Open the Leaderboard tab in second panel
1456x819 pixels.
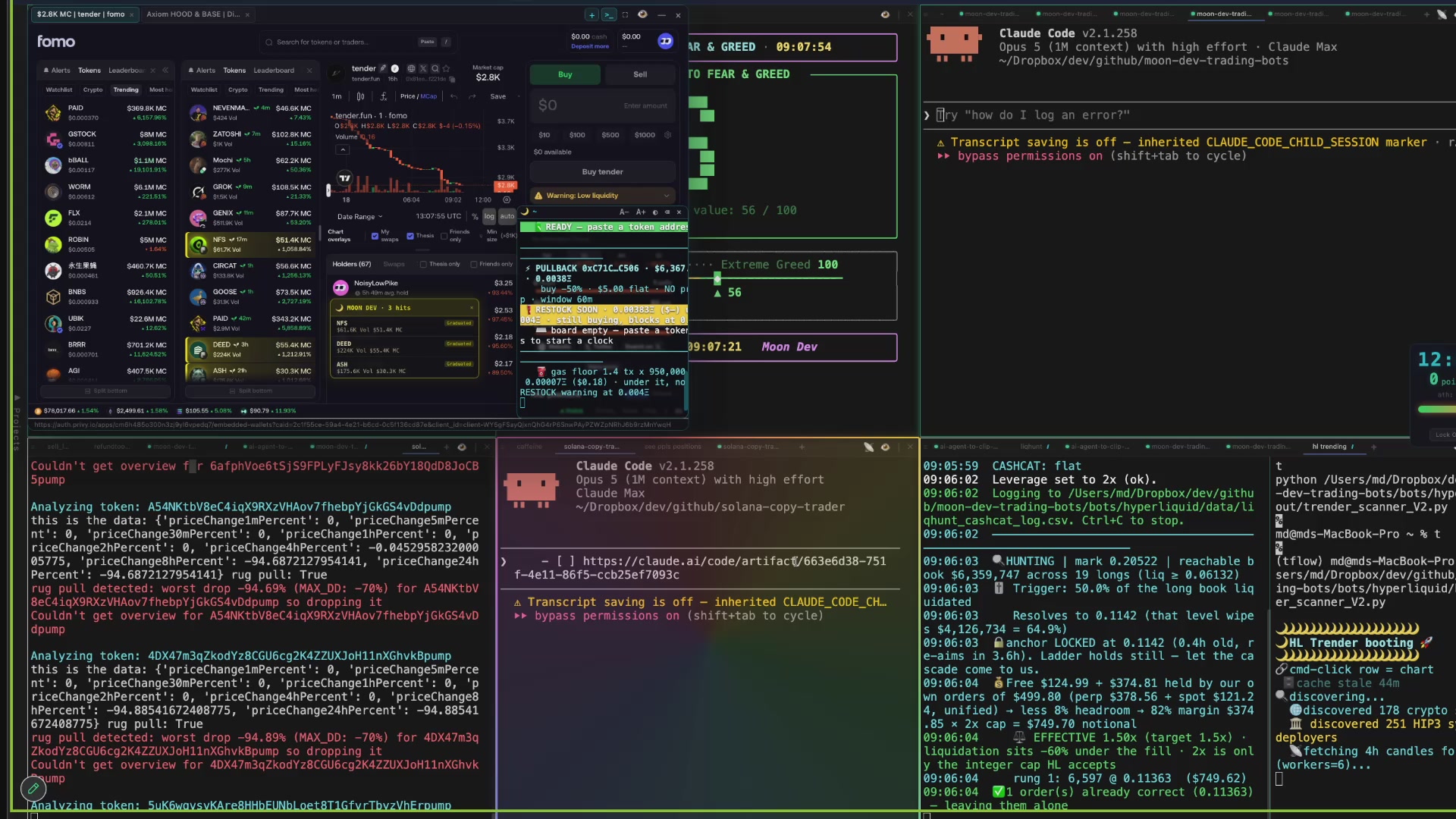tap(274, 71)
